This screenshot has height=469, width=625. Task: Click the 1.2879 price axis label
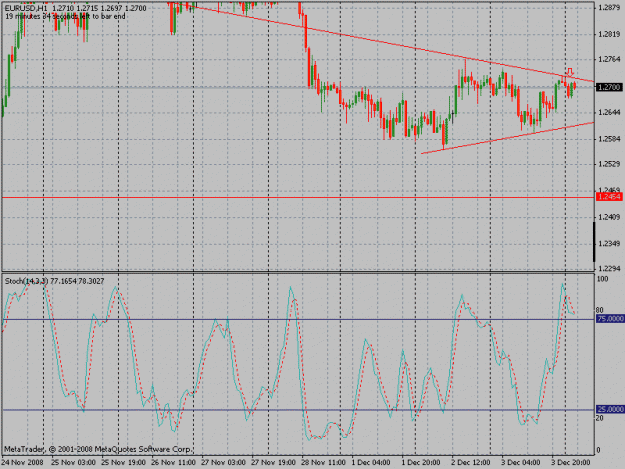[x=609, y=8]
